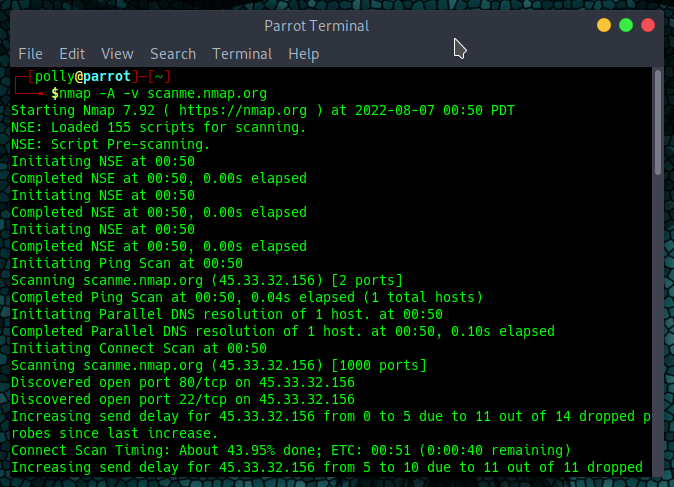Viewport: 674px width, 487px height.
Task: Open the File menu
Action: (x=31, y=54)
